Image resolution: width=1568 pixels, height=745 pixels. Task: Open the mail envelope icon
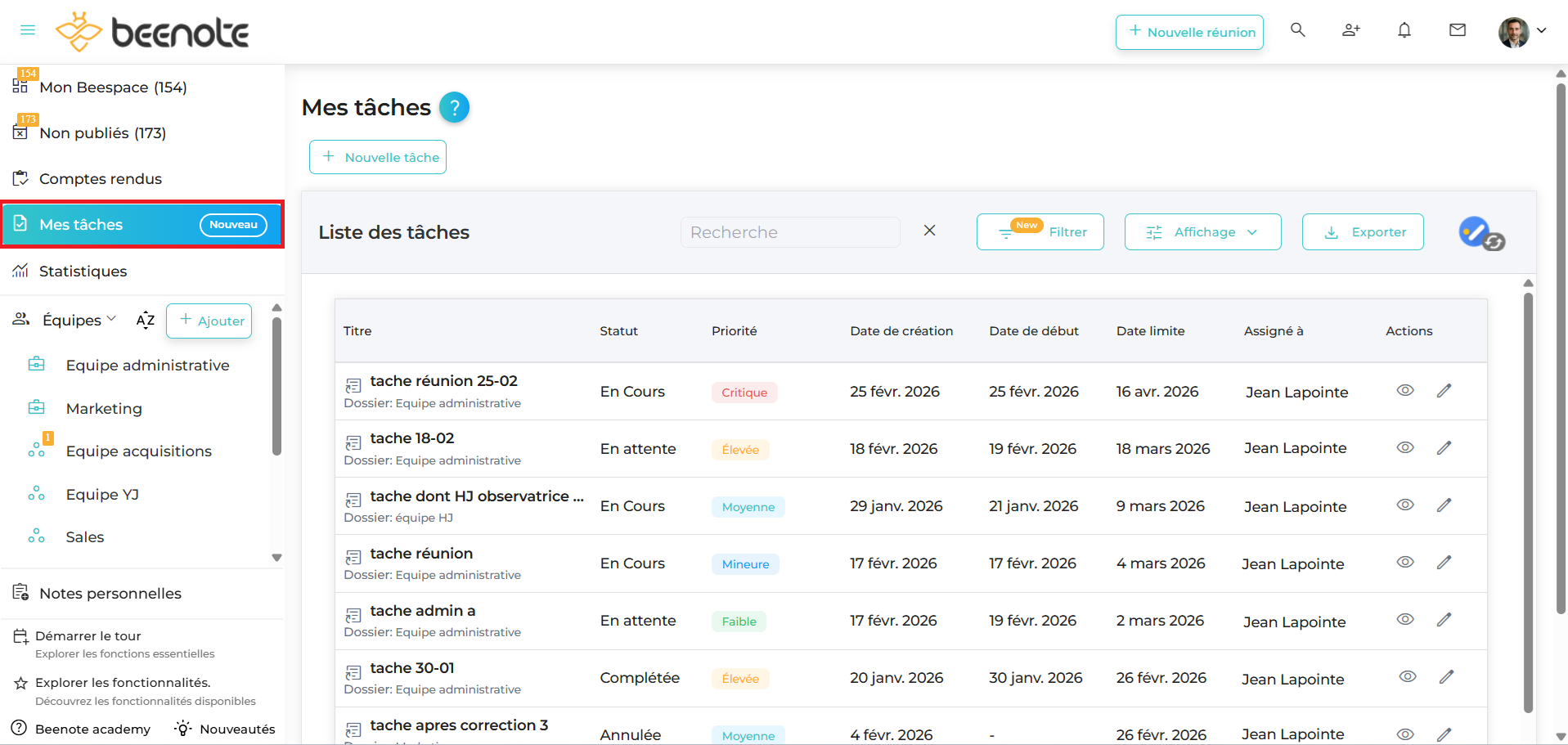coord(1457,30)
